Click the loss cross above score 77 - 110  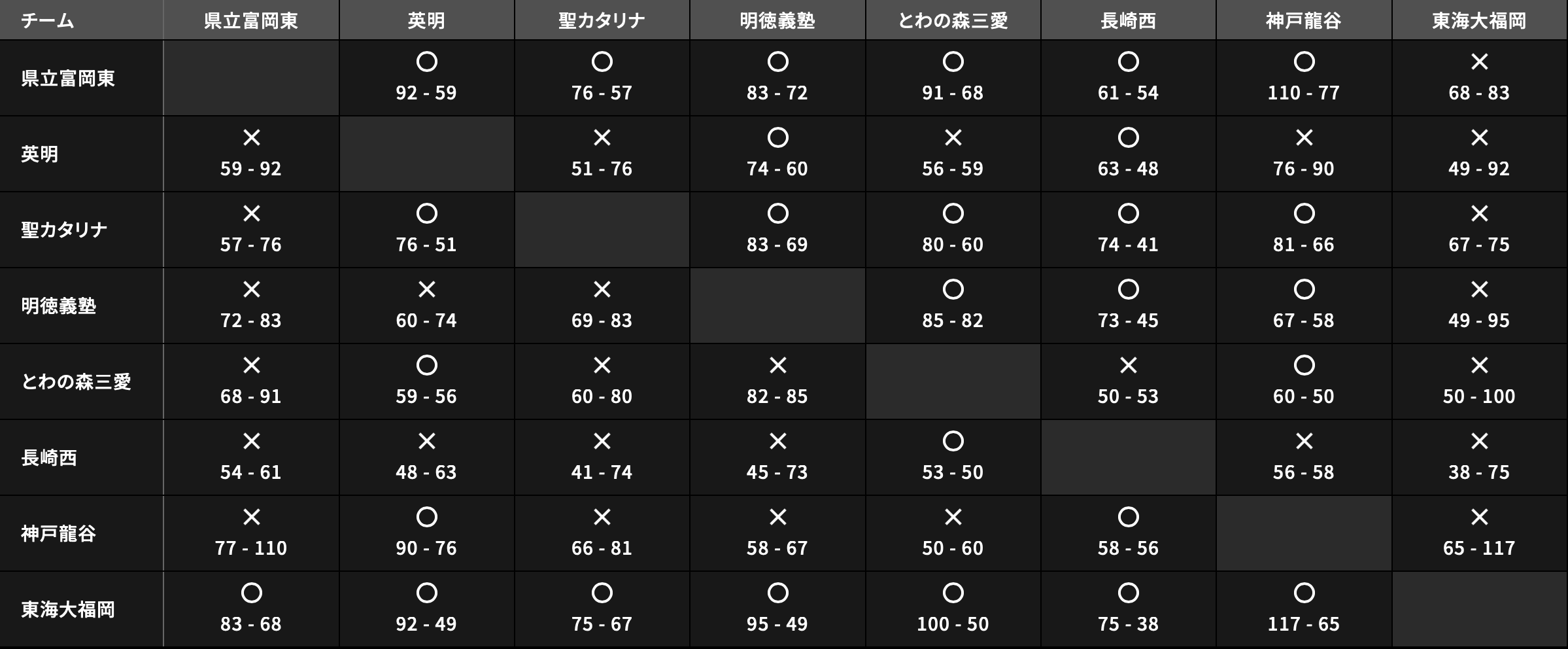[251, 517]
